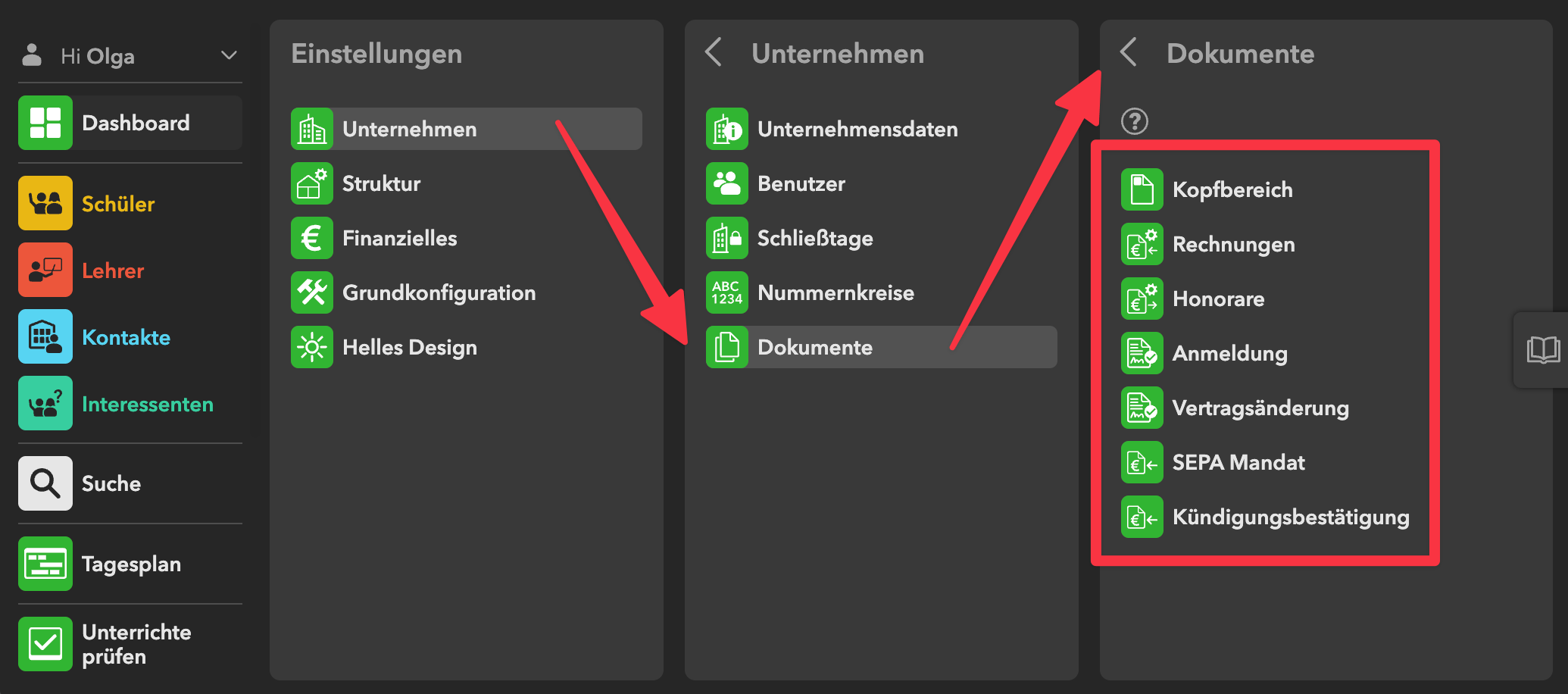This screenshot has width=1568, height=694.
Task: Click the Suche magnifying glass icon
Action: pos(45,483)
